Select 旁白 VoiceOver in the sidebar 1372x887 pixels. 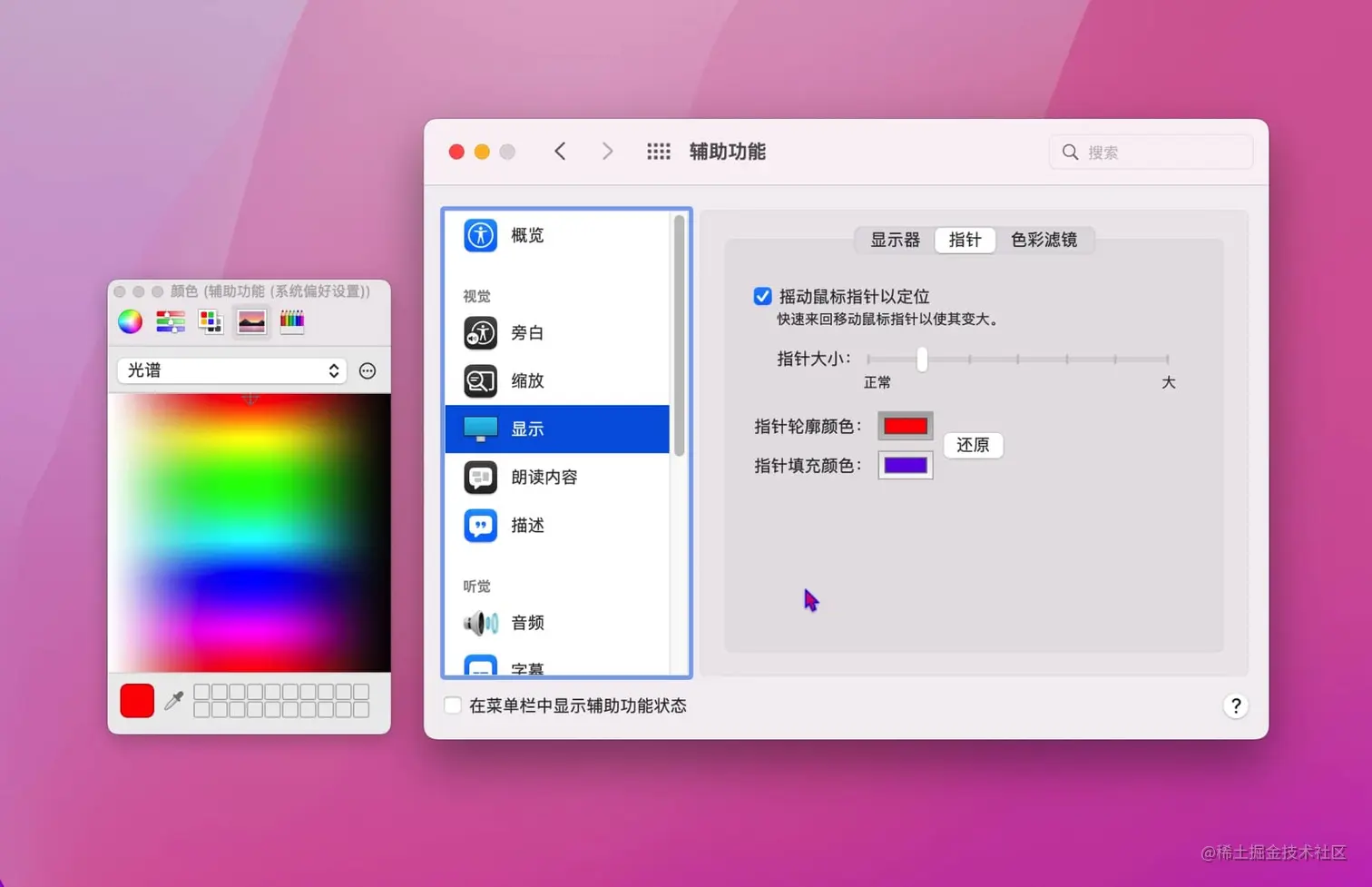557,333
